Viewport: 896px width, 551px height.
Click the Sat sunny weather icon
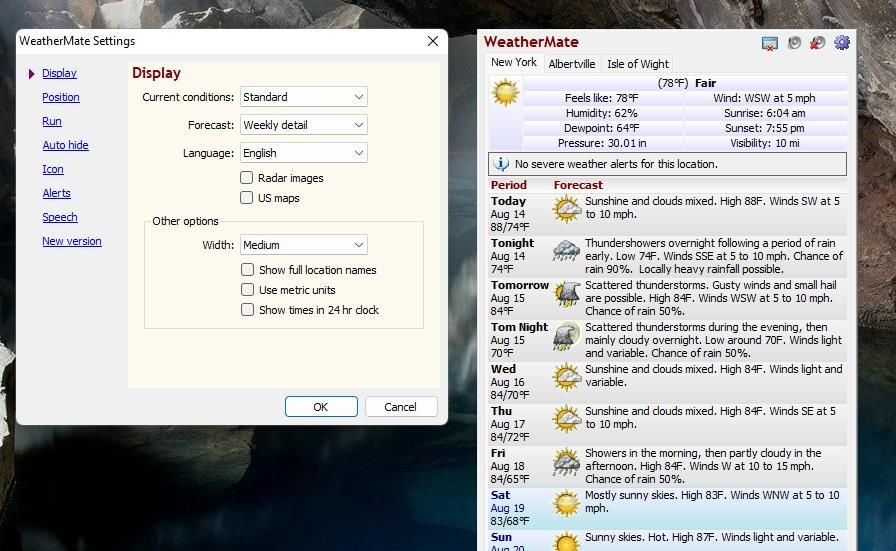click(x=566, y=504)
